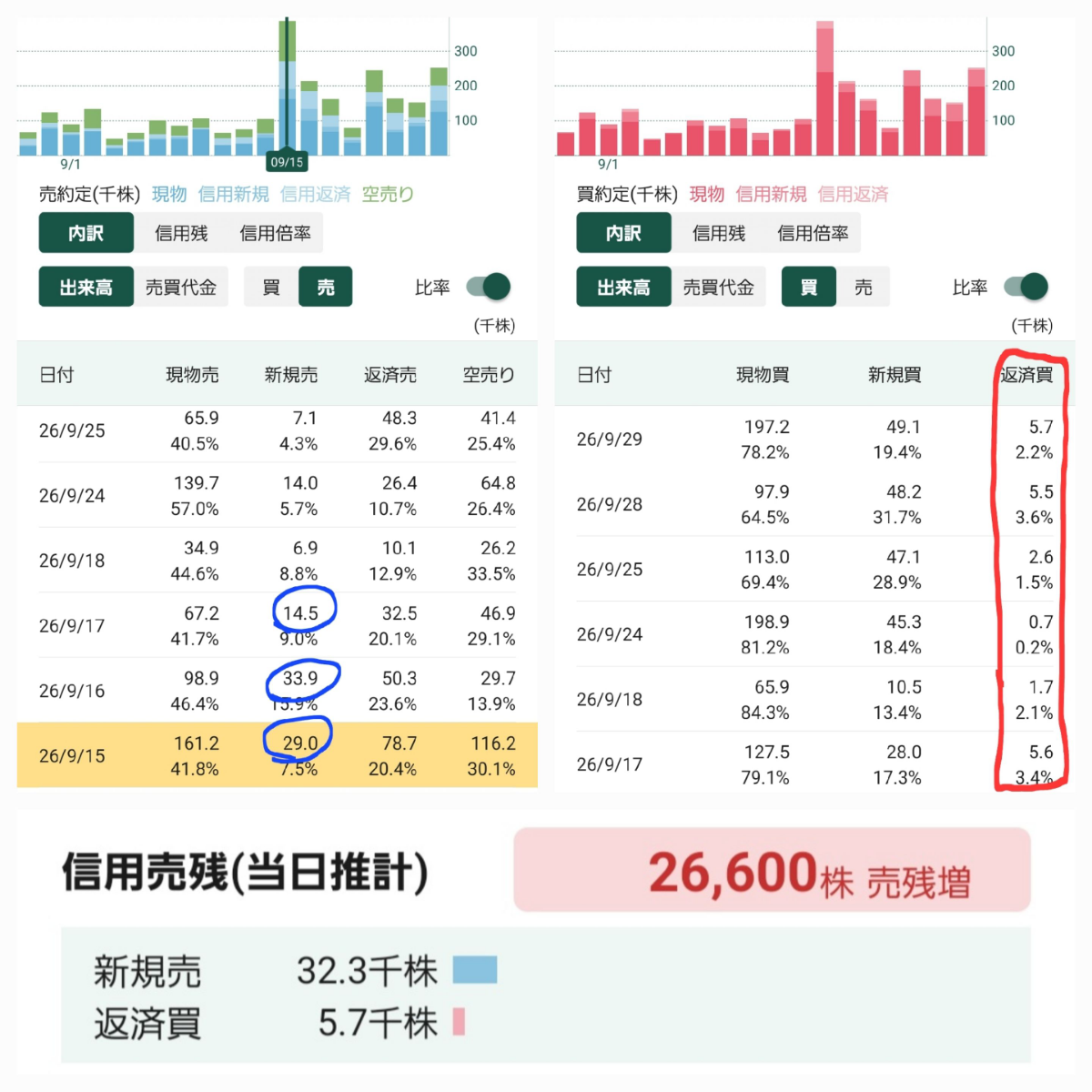This screenshot has height=1092, width=1092.
Task: Click the 現物売 column header
Action: 192,374
